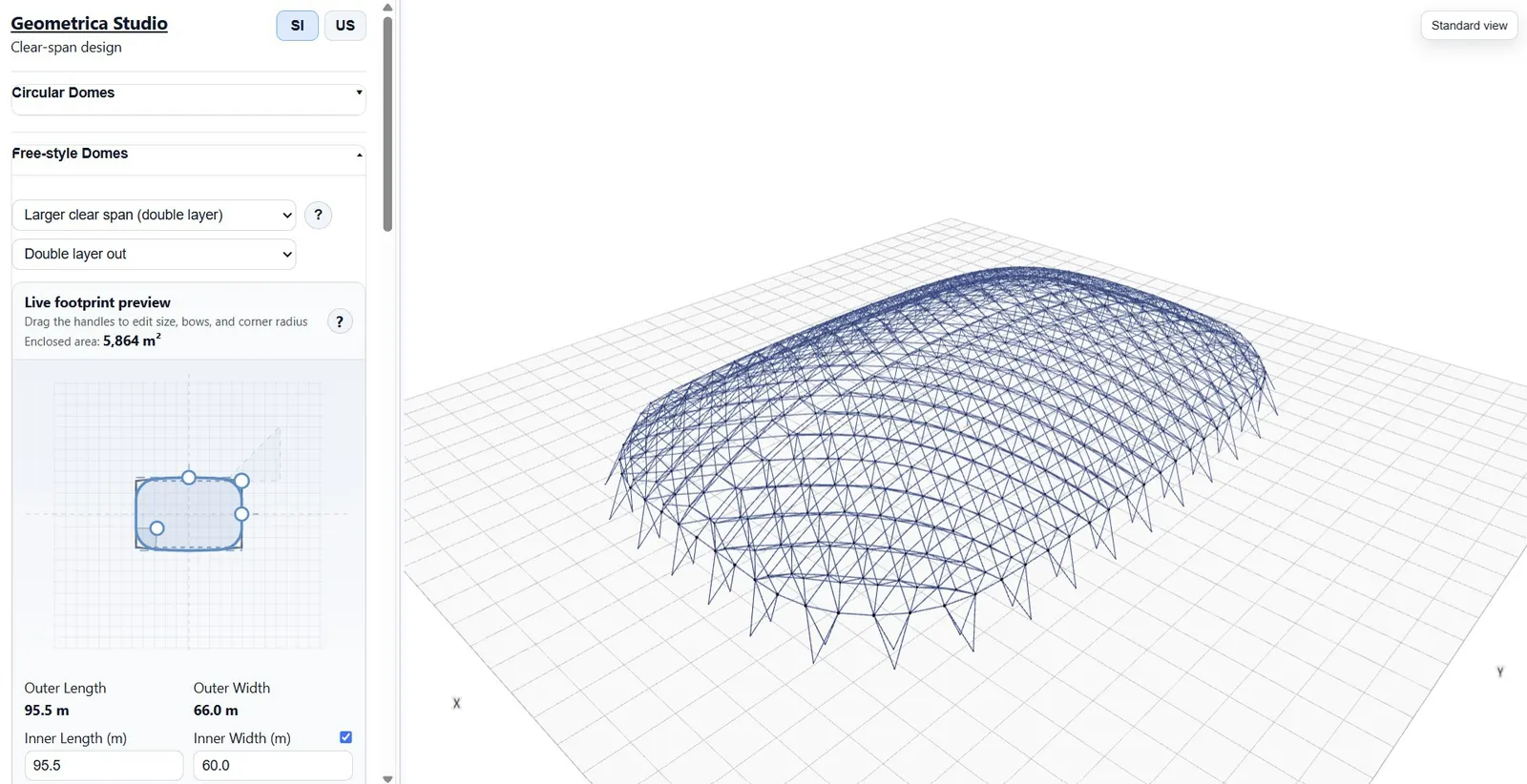1527x784 pixels.
Task: Toggle the Inner Width checkbox
Action: tap(345, 737)
